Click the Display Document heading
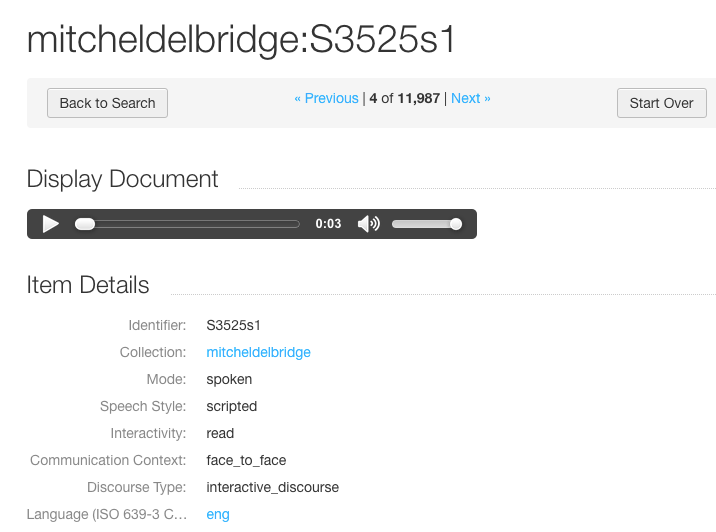The height and width of the screenshot is (532, 716). [x=122, y=179]
